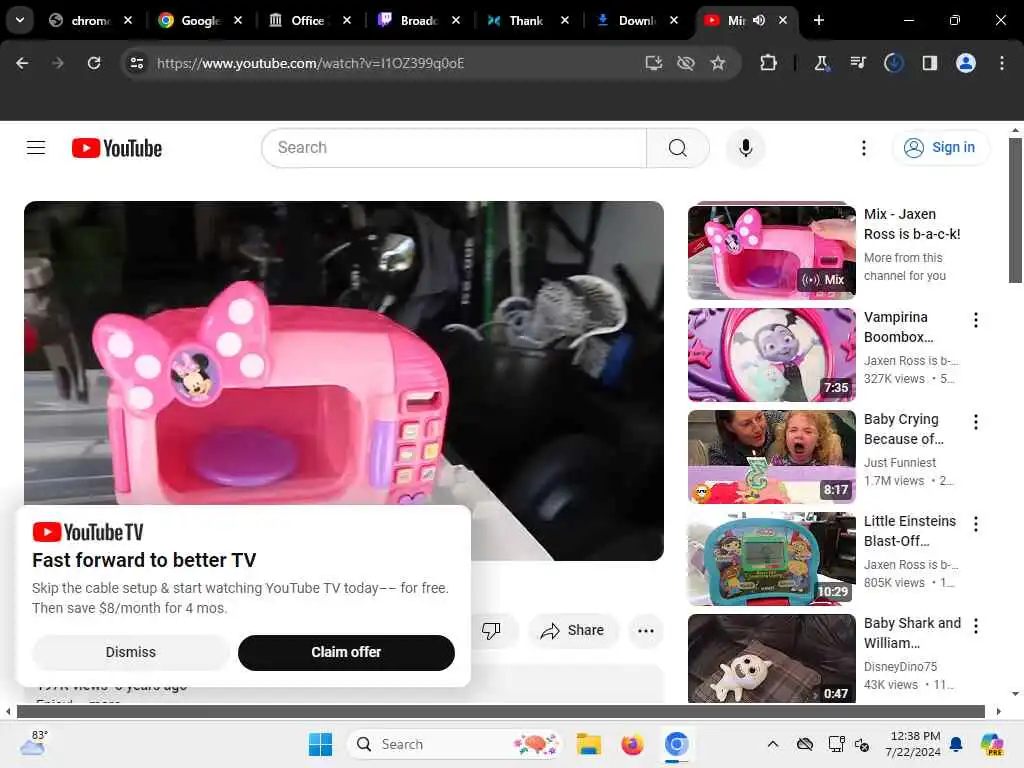Go to the YouTube home logo
This screenshot has height=768, width=1024.
(117, 148)
